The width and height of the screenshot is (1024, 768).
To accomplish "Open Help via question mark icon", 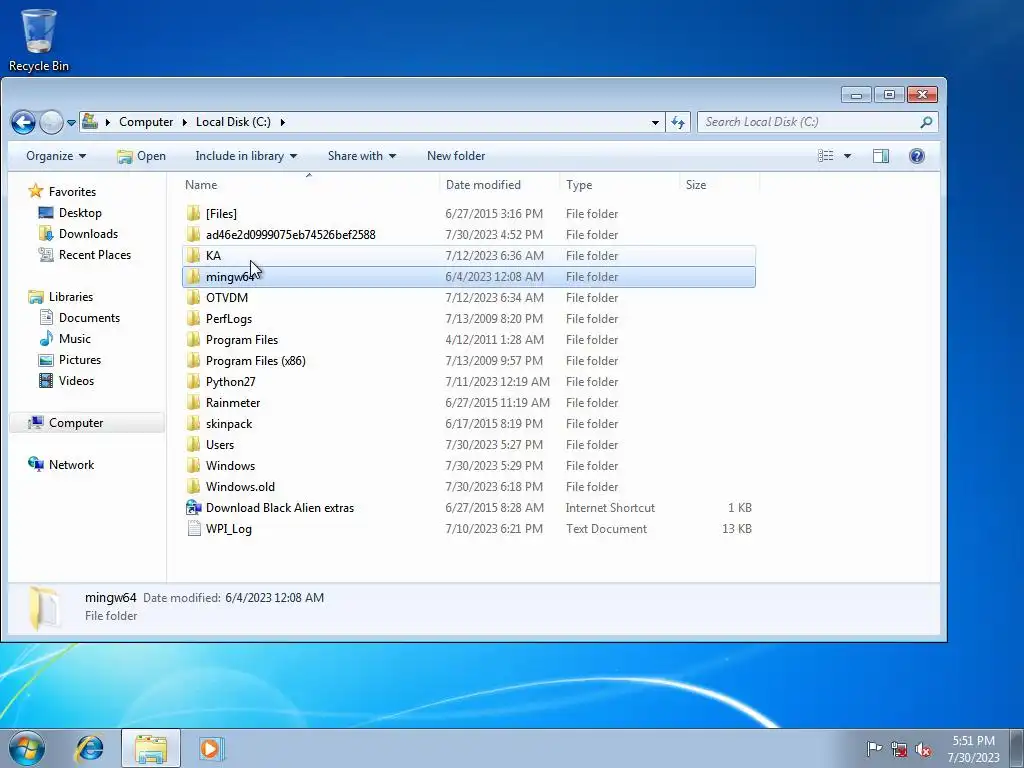I will click(917, 155).
